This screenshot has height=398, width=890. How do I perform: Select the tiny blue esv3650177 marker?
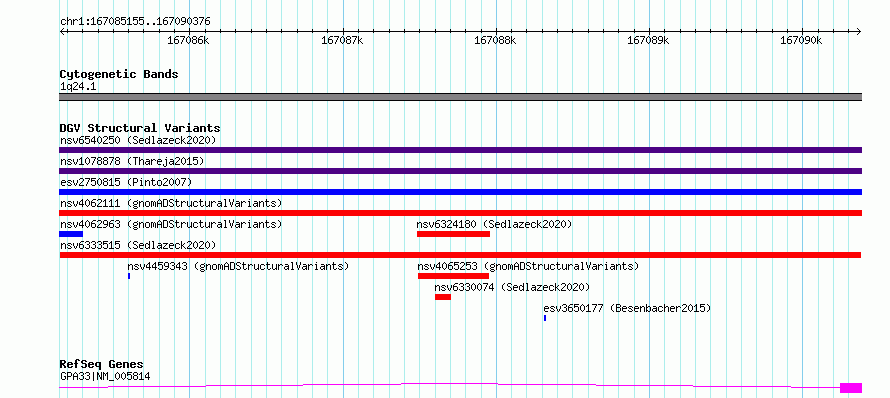click(545, 318)
